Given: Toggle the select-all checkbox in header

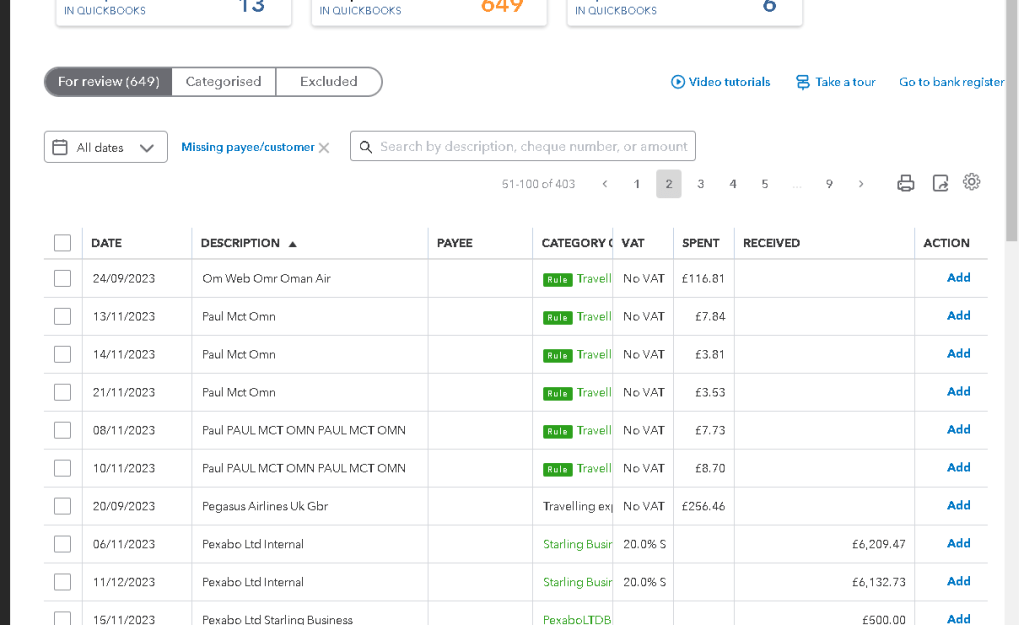Looking at the screenshot, I should pos(62,243).
